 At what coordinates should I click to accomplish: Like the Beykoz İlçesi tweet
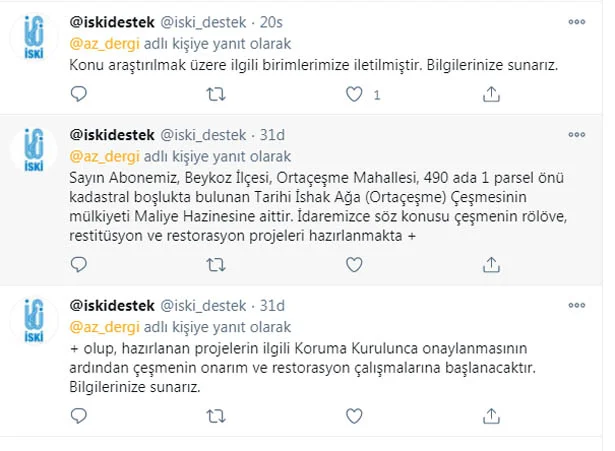352,267
